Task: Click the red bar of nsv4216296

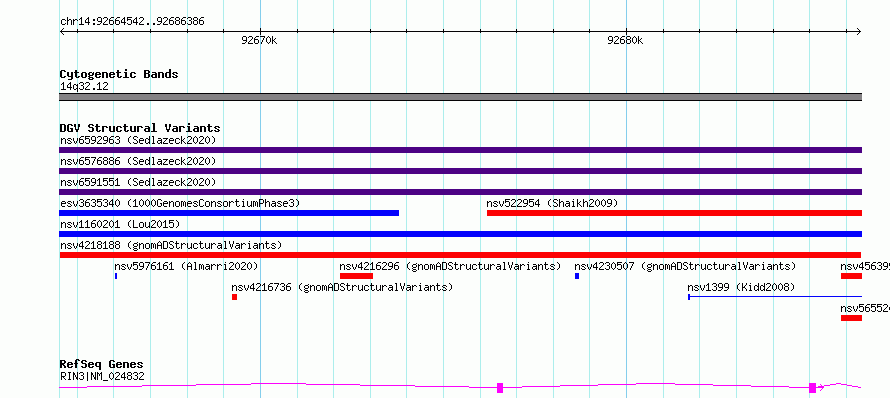Action: [x=356, y=276]
